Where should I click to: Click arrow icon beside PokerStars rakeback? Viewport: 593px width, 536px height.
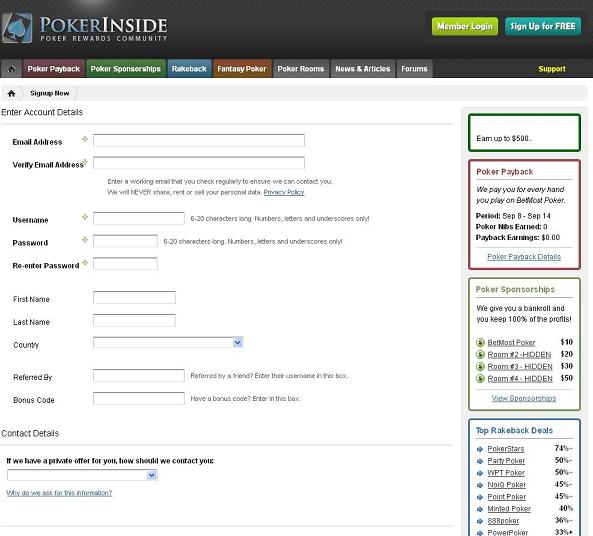[x=480, y=449]
